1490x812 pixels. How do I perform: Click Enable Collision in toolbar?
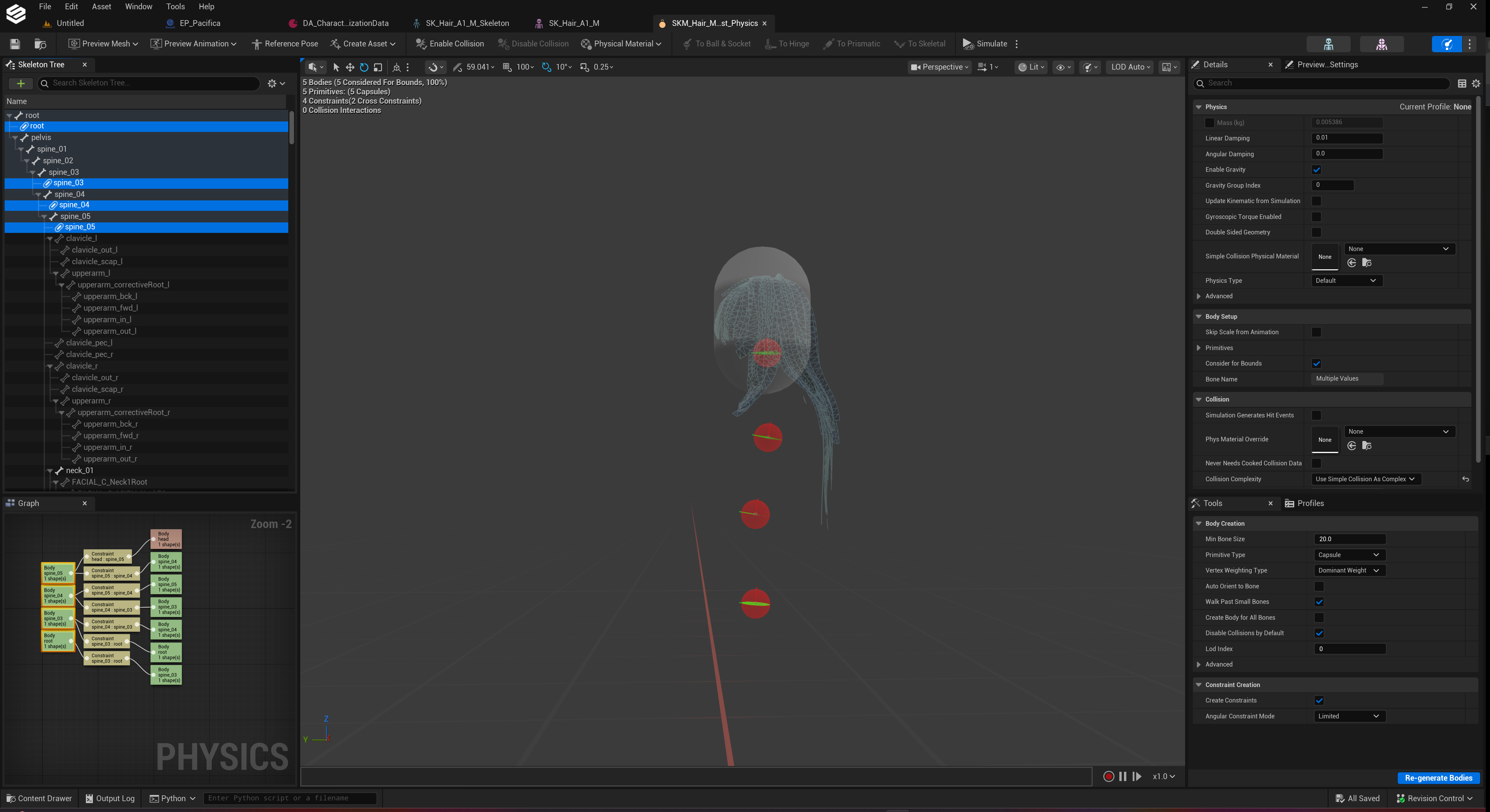point(450,44)
